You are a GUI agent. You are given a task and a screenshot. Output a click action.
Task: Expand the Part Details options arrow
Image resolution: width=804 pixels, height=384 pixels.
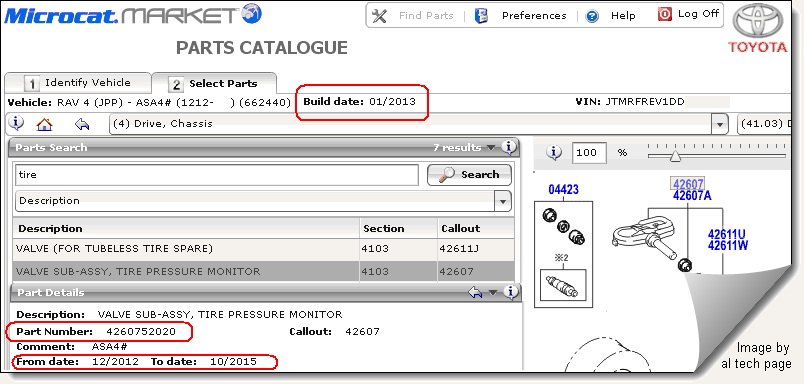coord(493,293)
